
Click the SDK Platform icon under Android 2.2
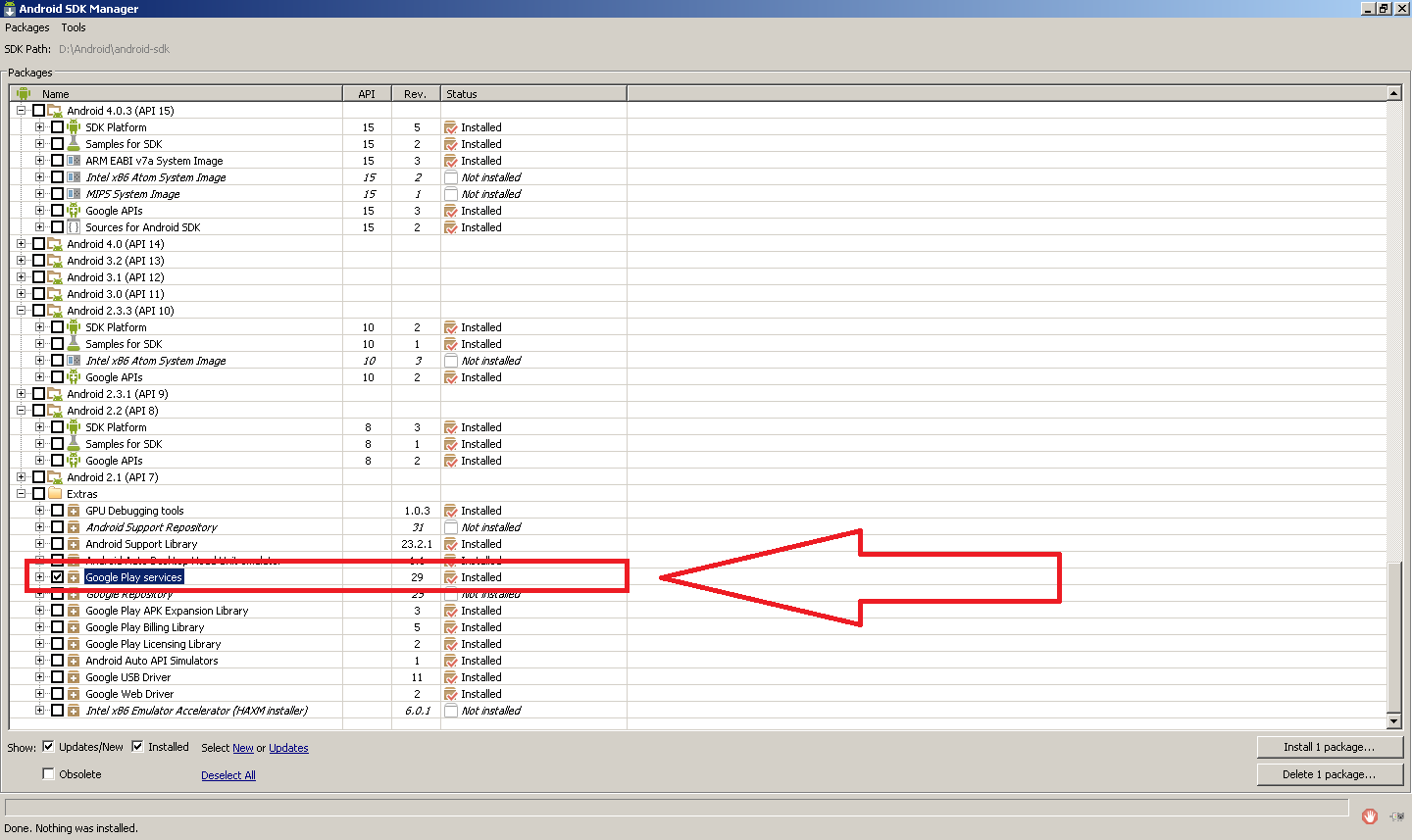pyautogui.click(x=74, y=427)
